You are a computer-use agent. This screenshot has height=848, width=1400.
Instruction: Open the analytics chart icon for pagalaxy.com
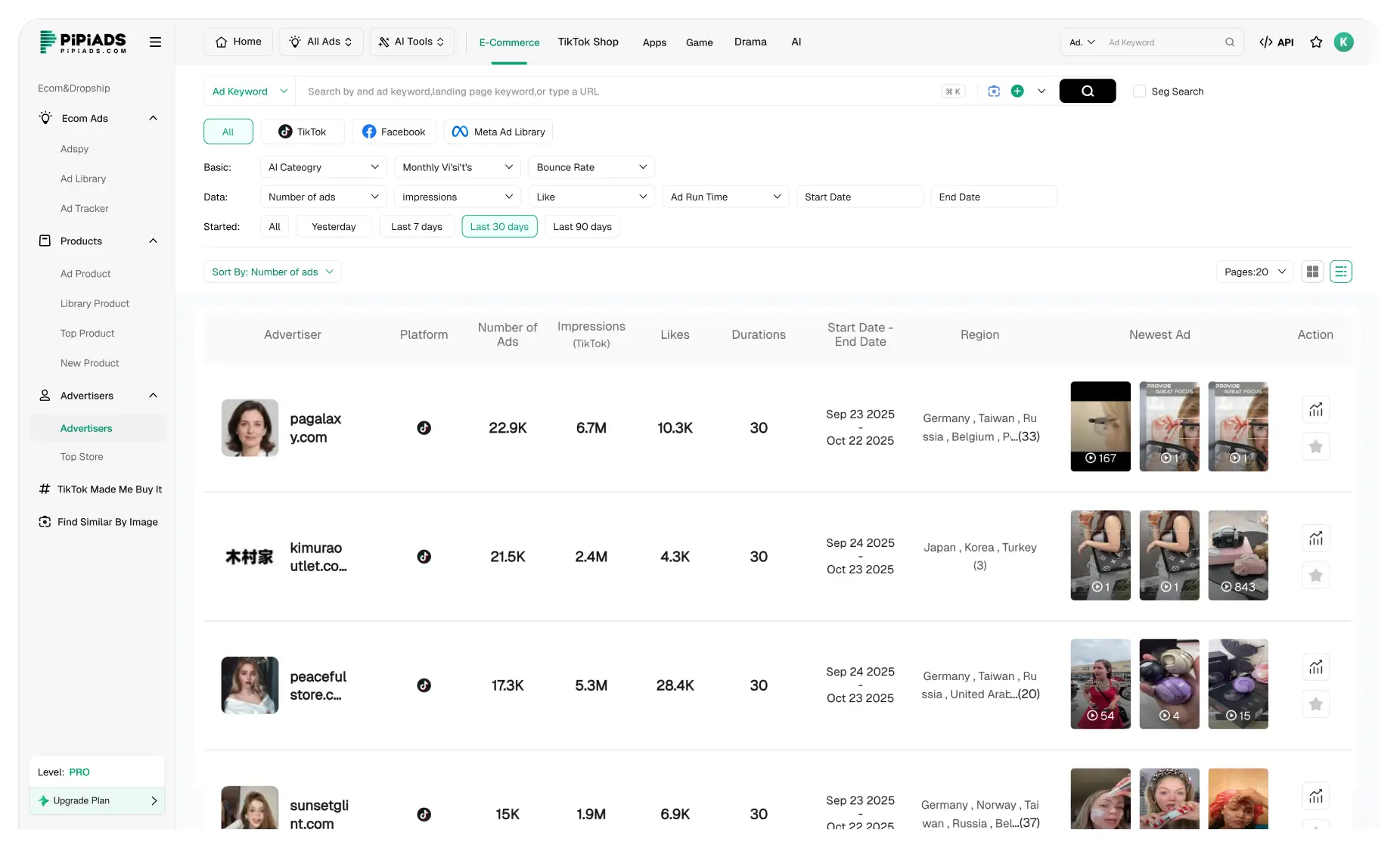[1316, 408]
